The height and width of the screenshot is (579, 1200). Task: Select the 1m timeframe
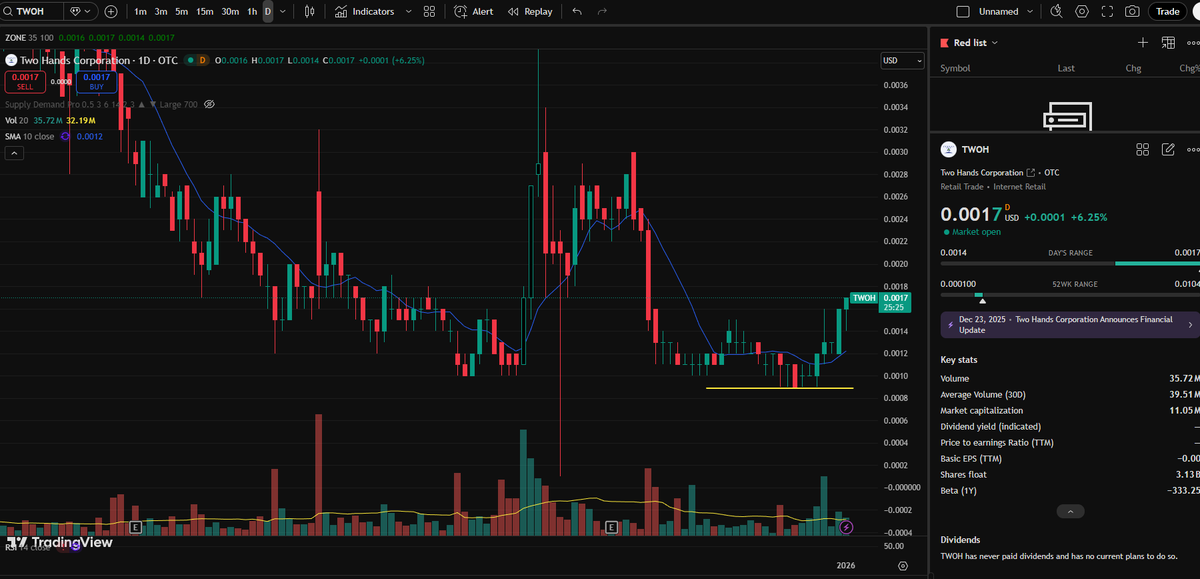pos(140,12)
